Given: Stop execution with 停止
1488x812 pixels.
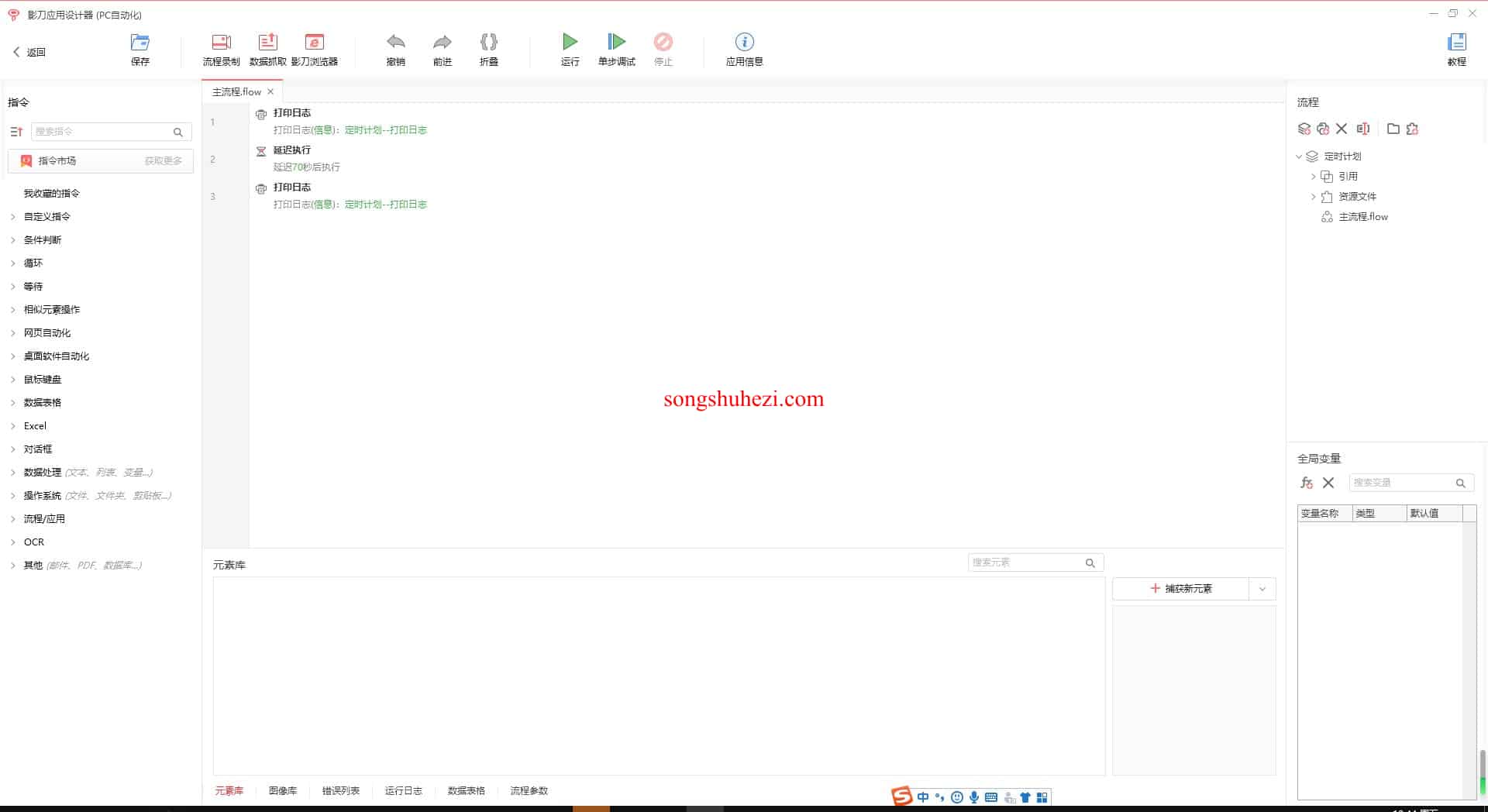Looking at the screenshot, I should [663, 50].
